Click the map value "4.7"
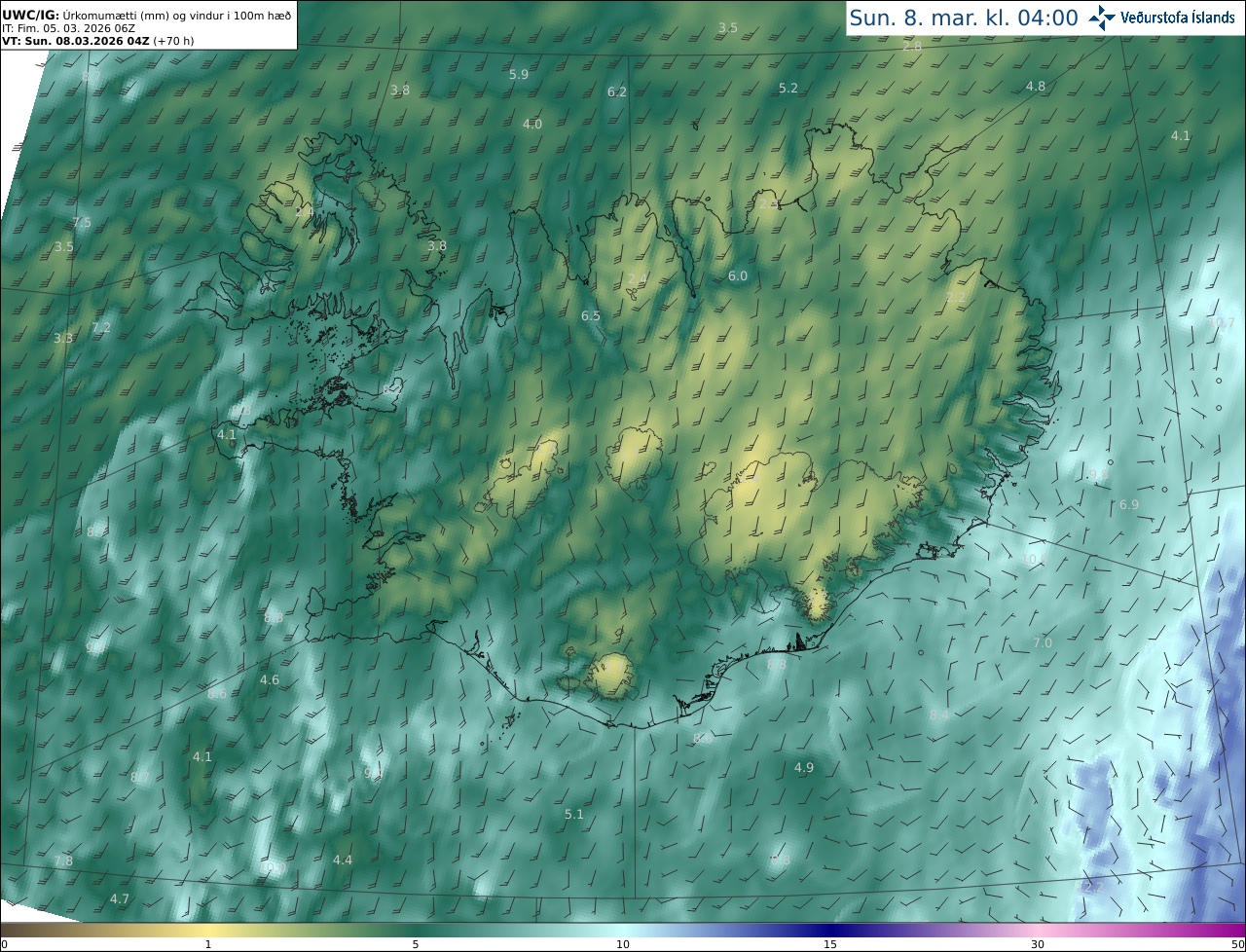This screenshot has width=1246, height=952. point(120,899)
